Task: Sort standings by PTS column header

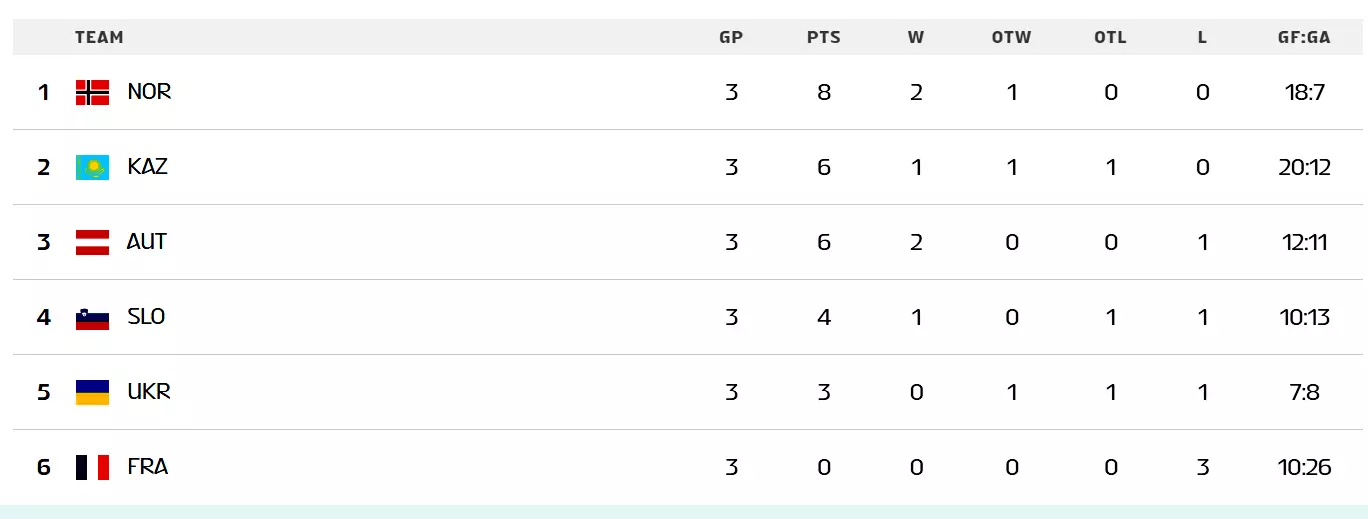Action: (x=823, y=38)
